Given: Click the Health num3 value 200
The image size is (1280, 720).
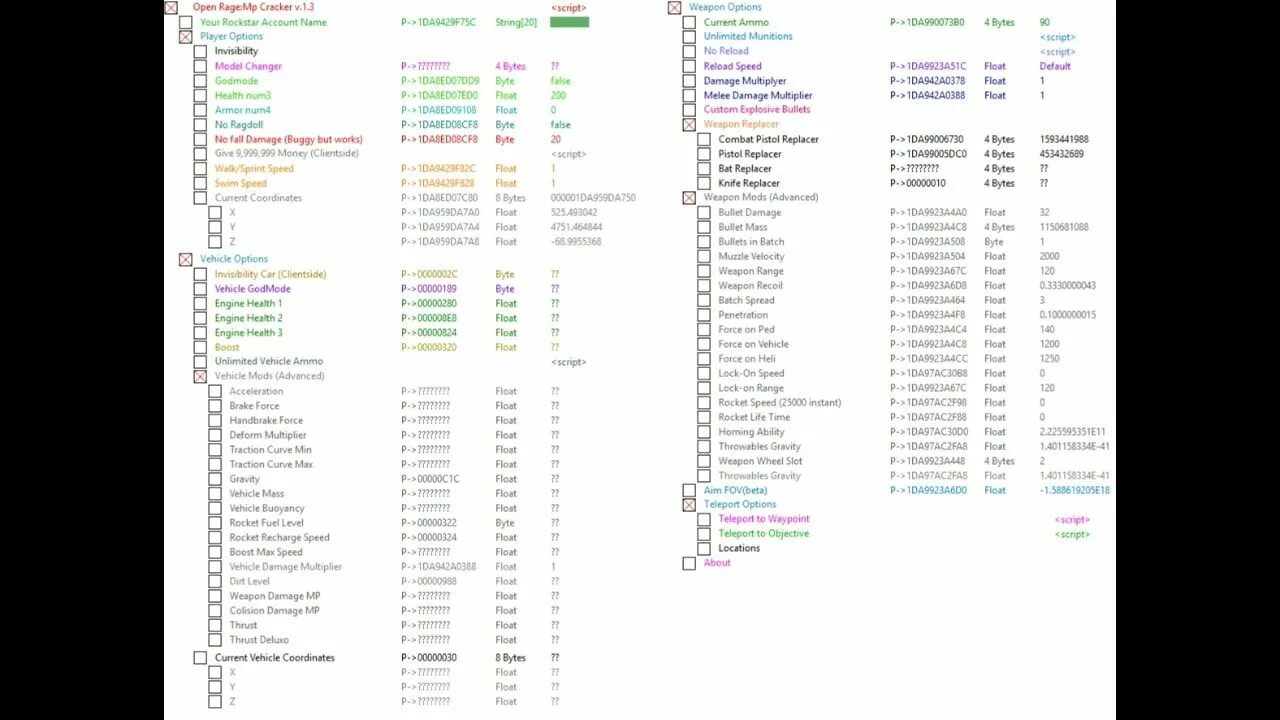Looking at the screenshot, I should (x=558, y=95).
